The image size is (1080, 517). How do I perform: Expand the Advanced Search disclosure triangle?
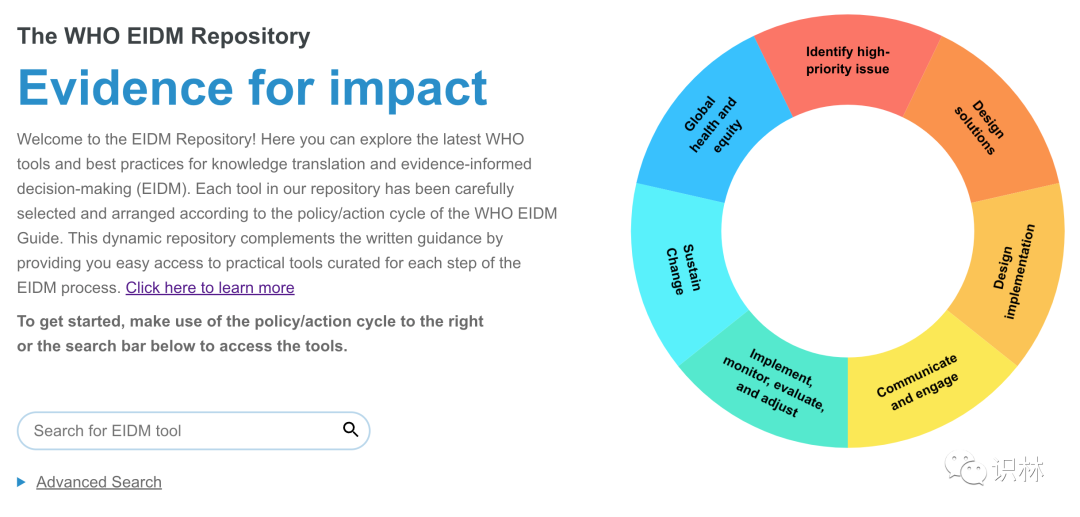point(22,483)
